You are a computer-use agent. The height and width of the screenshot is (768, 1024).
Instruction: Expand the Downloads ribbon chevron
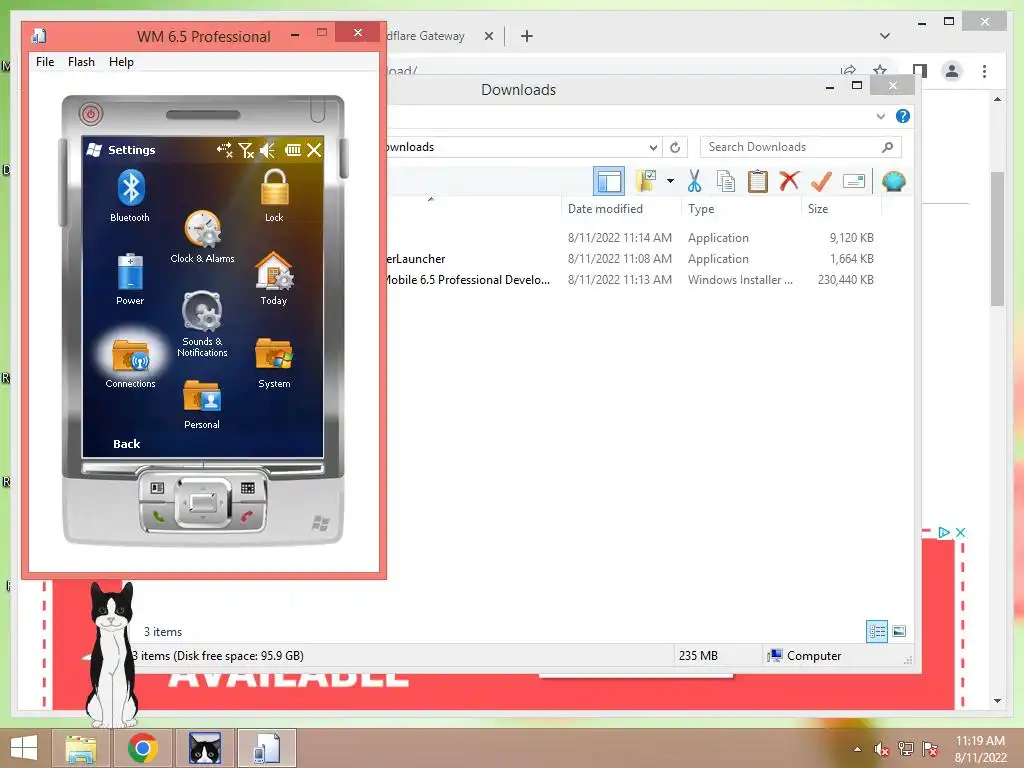coord(881,116)
